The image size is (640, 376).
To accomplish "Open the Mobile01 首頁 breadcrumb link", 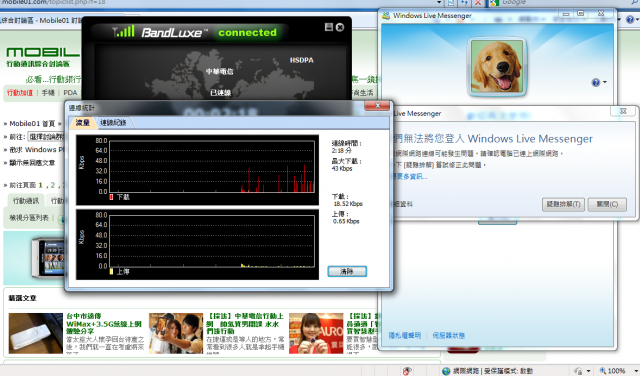I will [x=32, y=123].
